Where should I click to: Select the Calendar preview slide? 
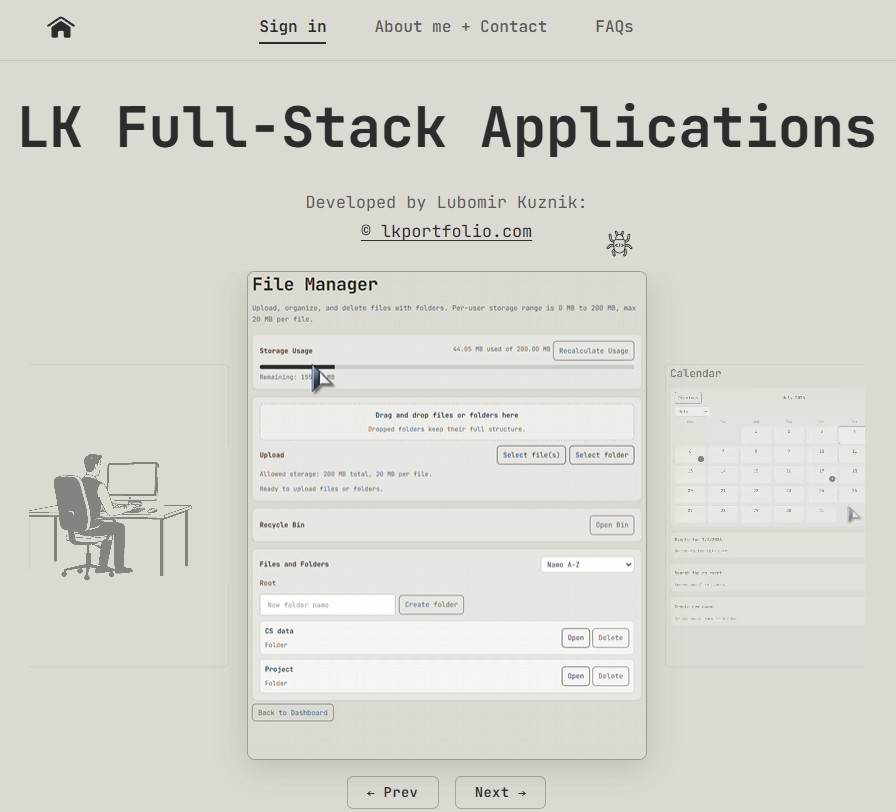click(x=765, y=515)
